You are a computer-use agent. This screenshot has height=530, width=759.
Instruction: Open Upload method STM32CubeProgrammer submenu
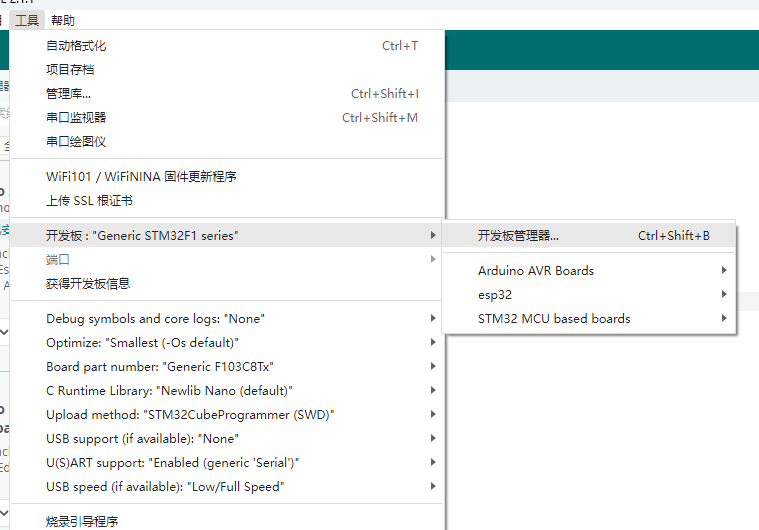point(190,414)
